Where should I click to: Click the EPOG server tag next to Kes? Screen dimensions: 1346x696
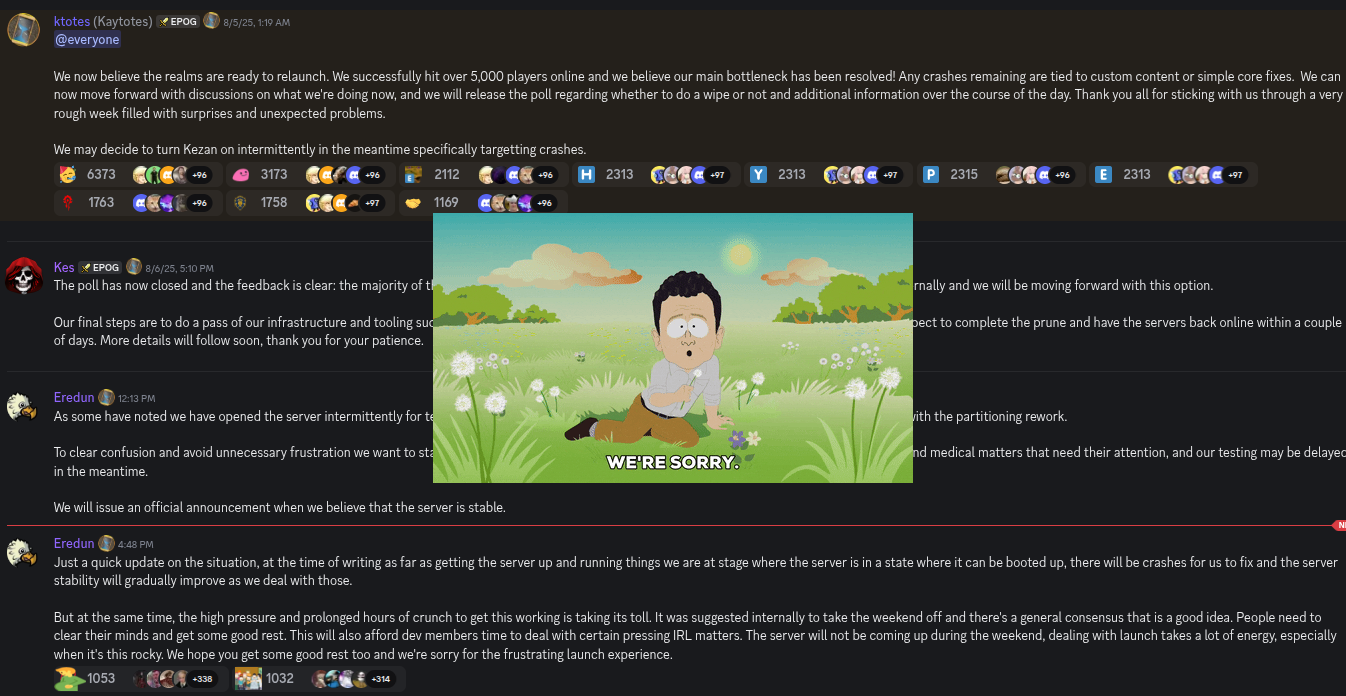click(100, 267)
